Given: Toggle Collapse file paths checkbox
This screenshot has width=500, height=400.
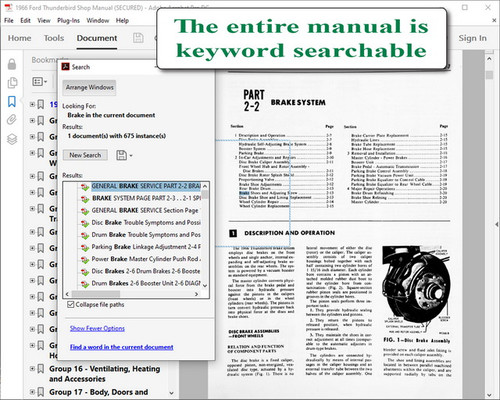Looking at the screenshot, I should [x=70, y=304].
